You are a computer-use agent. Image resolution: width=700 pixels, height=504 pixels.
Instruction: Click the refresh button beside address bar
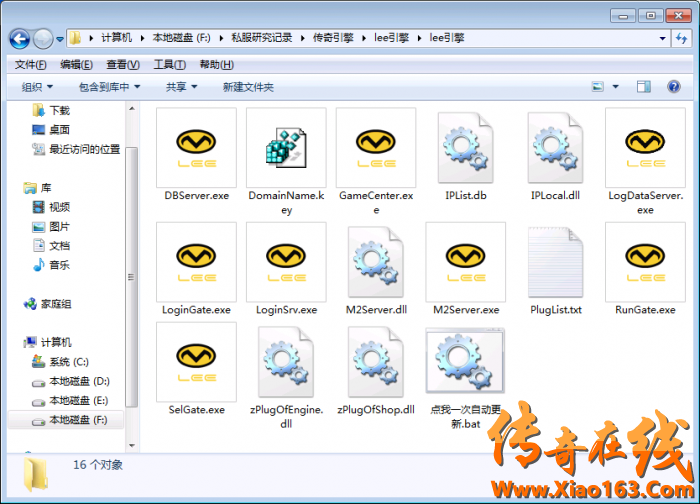681,38
